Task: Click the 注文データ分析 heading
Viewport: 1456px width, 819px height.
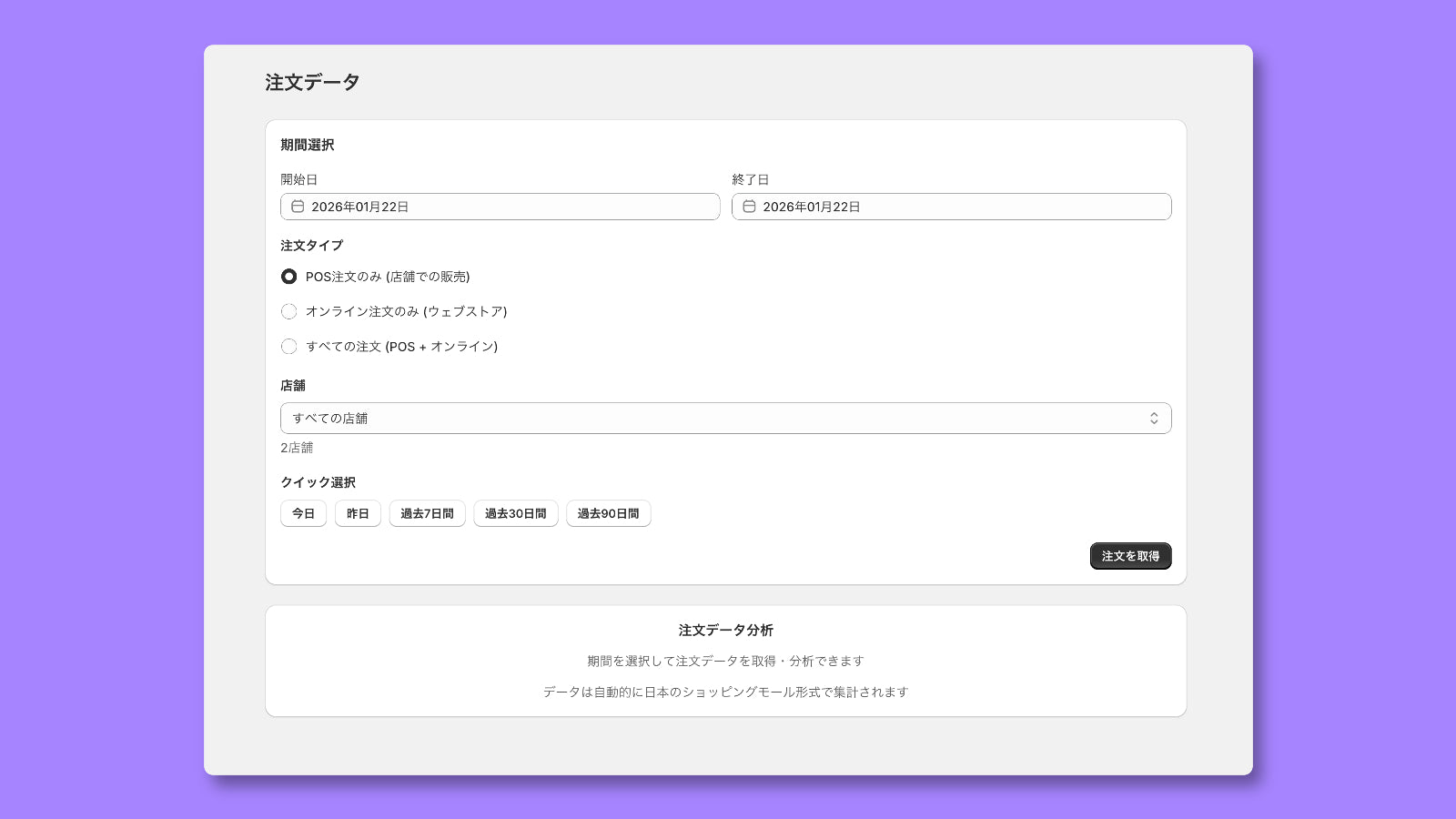Action: pos(725,630)
